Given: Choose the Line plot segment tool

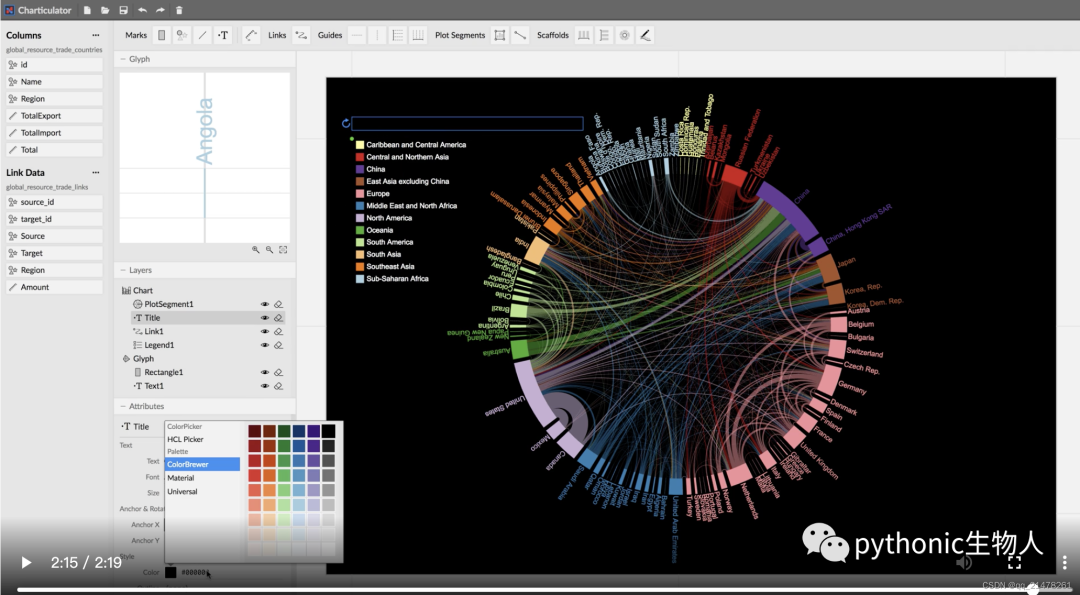Looking at the screenshot, I should pos(520,35).
